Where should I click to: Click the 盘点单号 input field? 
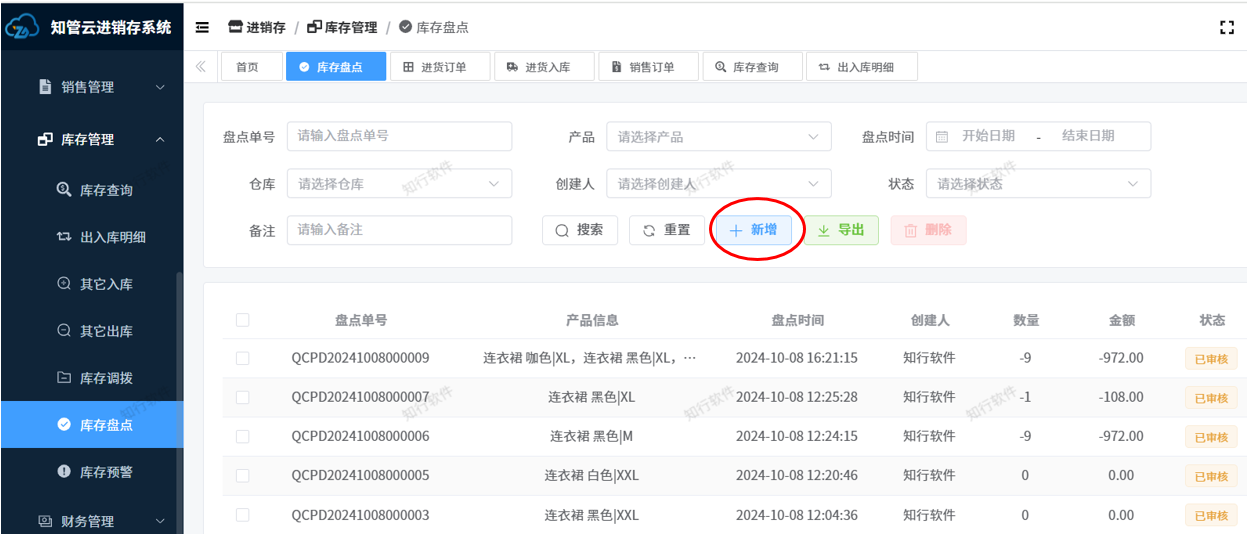399,136
